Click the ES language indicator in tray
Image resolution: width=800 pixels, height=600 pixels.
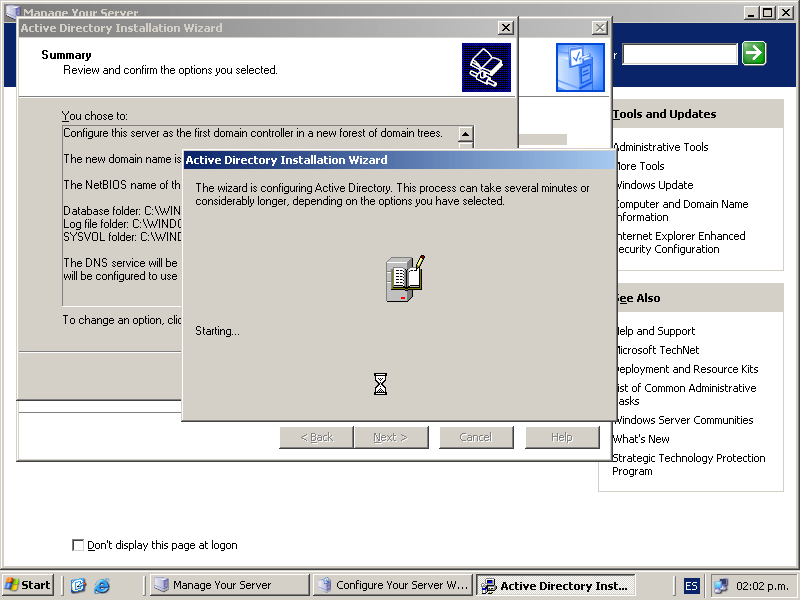tap(692, 586)
